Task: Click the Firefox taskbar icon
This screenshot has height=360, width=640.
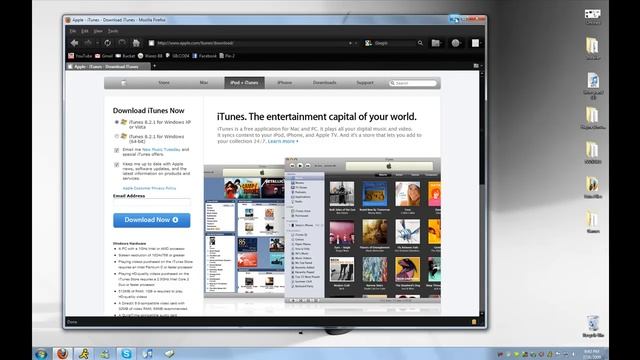Action: [62, 353]
